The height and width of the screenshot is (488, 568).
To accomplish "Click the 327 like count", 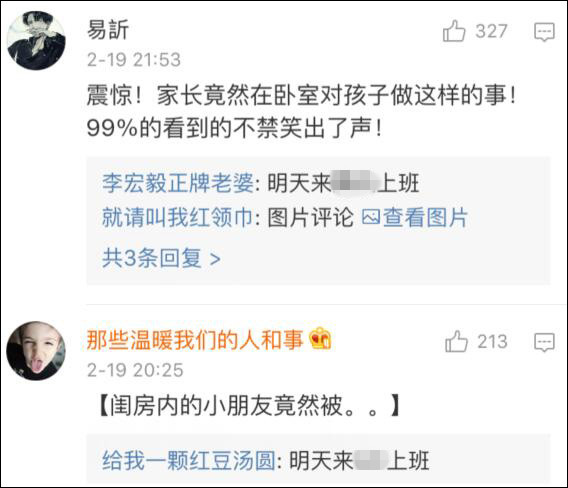I will (491, 31).
